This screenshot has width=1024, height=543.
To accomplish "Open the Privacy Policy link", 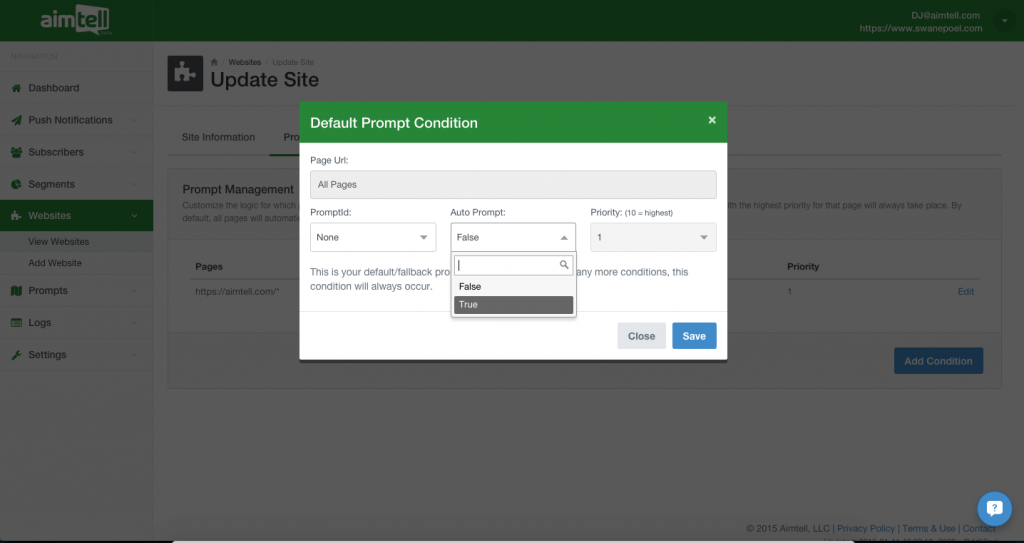I will [x=866, y=528].
